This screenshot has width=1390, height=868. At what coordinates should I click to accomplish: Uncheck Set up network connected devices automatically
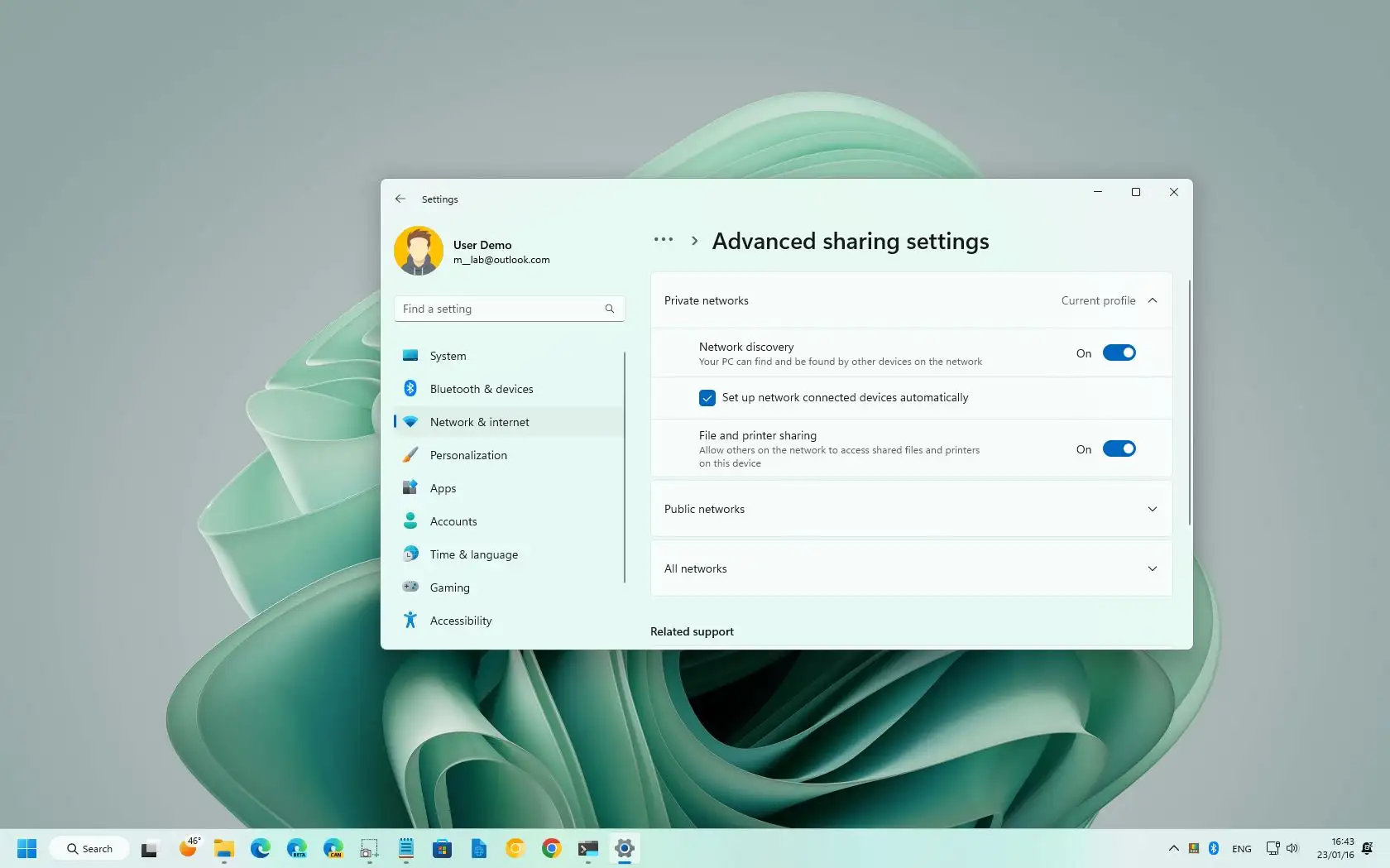(707, 398)
